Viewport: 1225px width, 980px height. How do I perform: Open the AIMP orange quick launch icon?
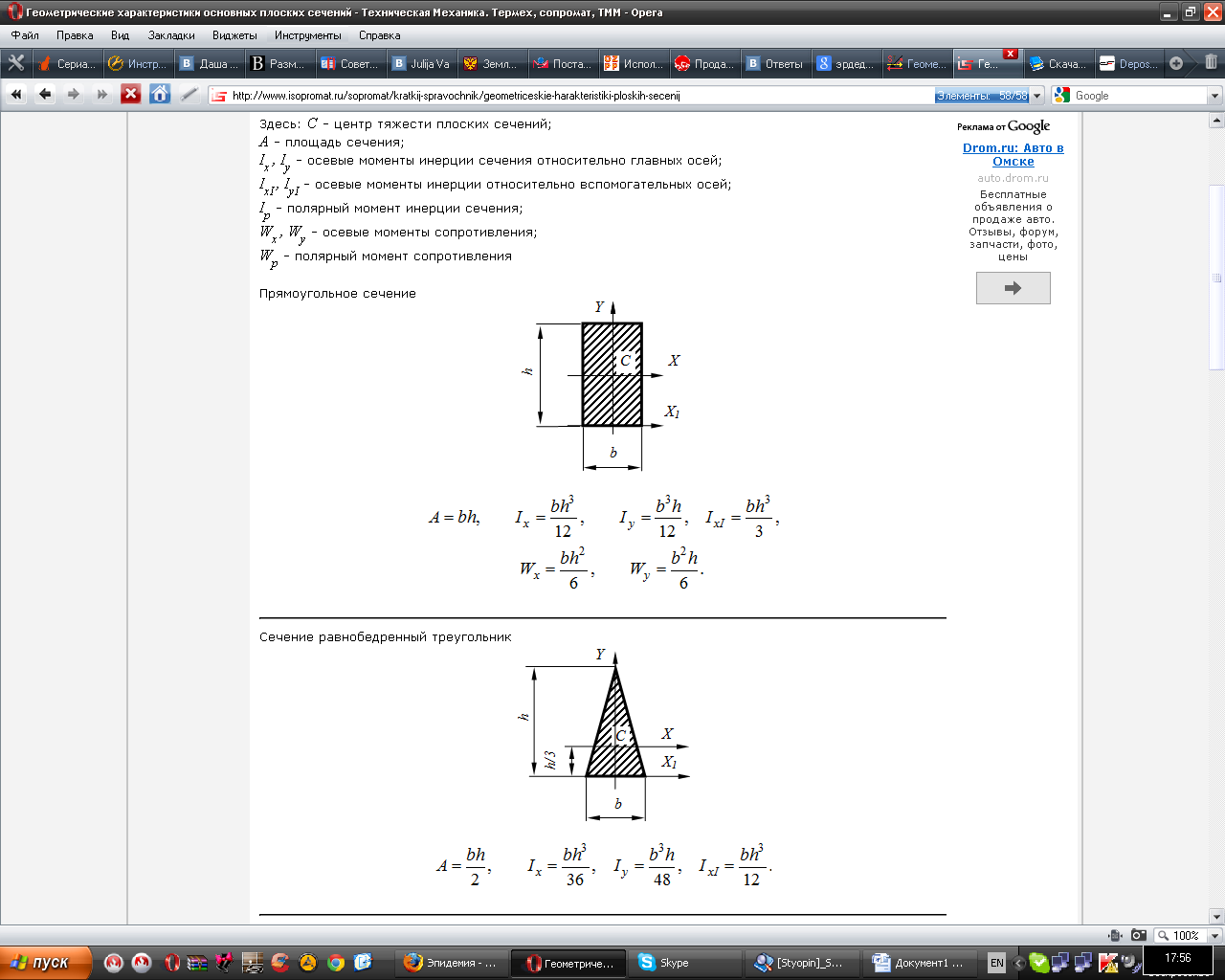[x=307, y=963]
